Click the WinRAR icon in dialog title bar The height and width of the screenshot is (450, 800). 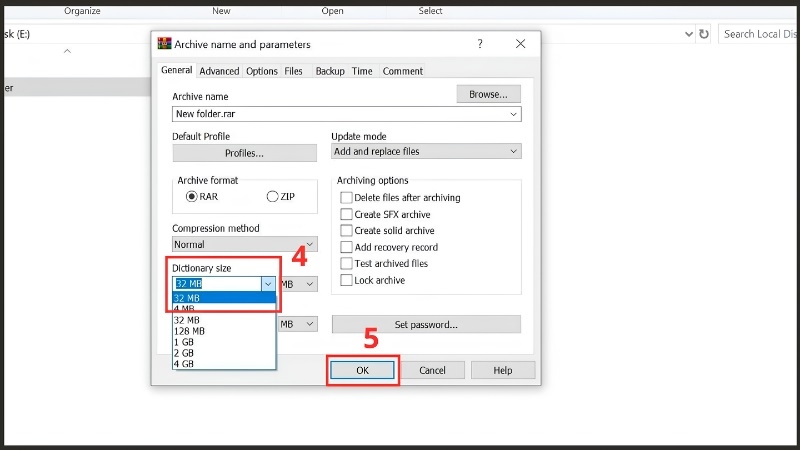click(x=164, y=44)
